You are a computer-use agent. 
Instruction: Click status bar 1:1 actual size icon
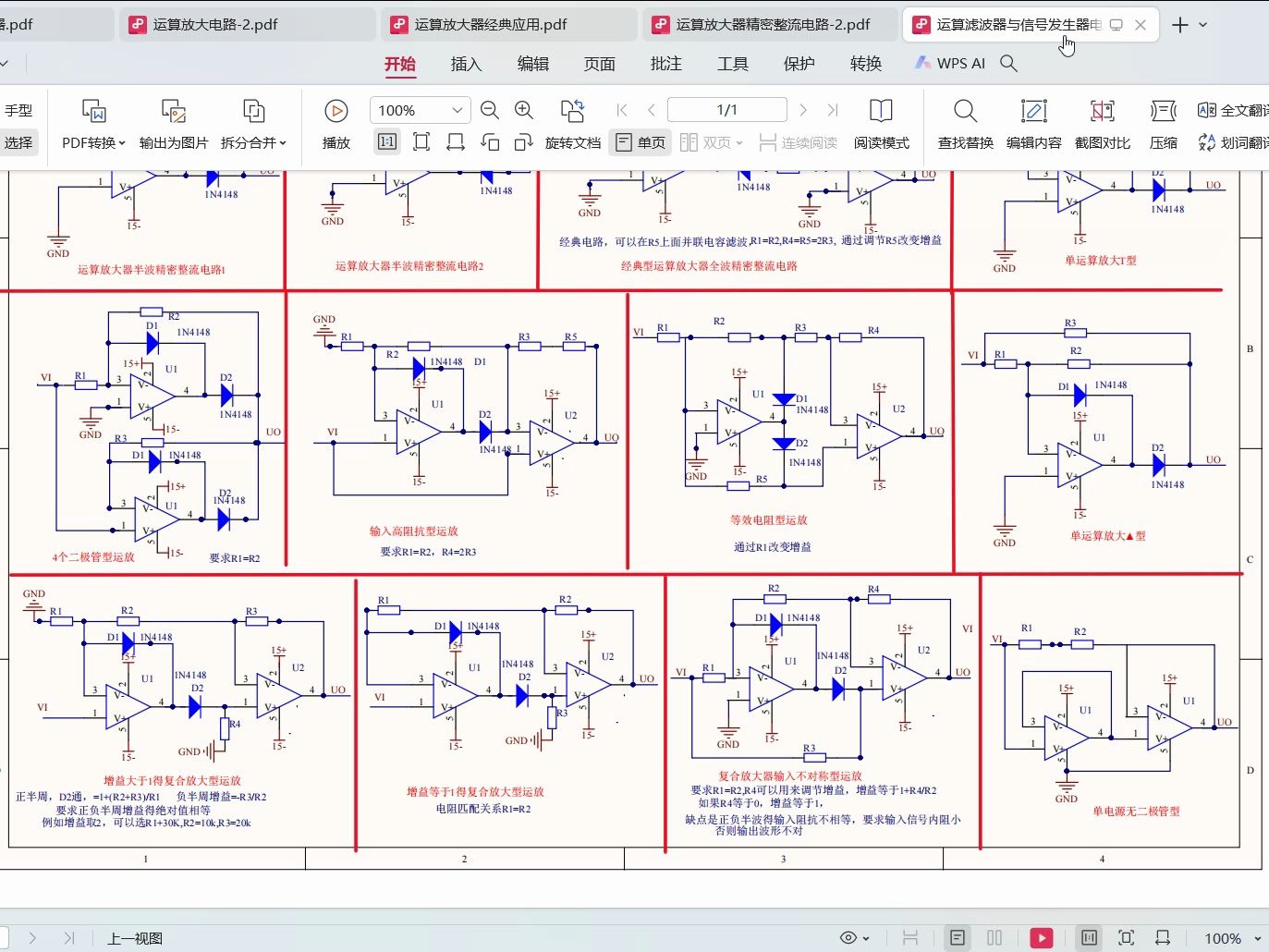(x=1089, y=938)
